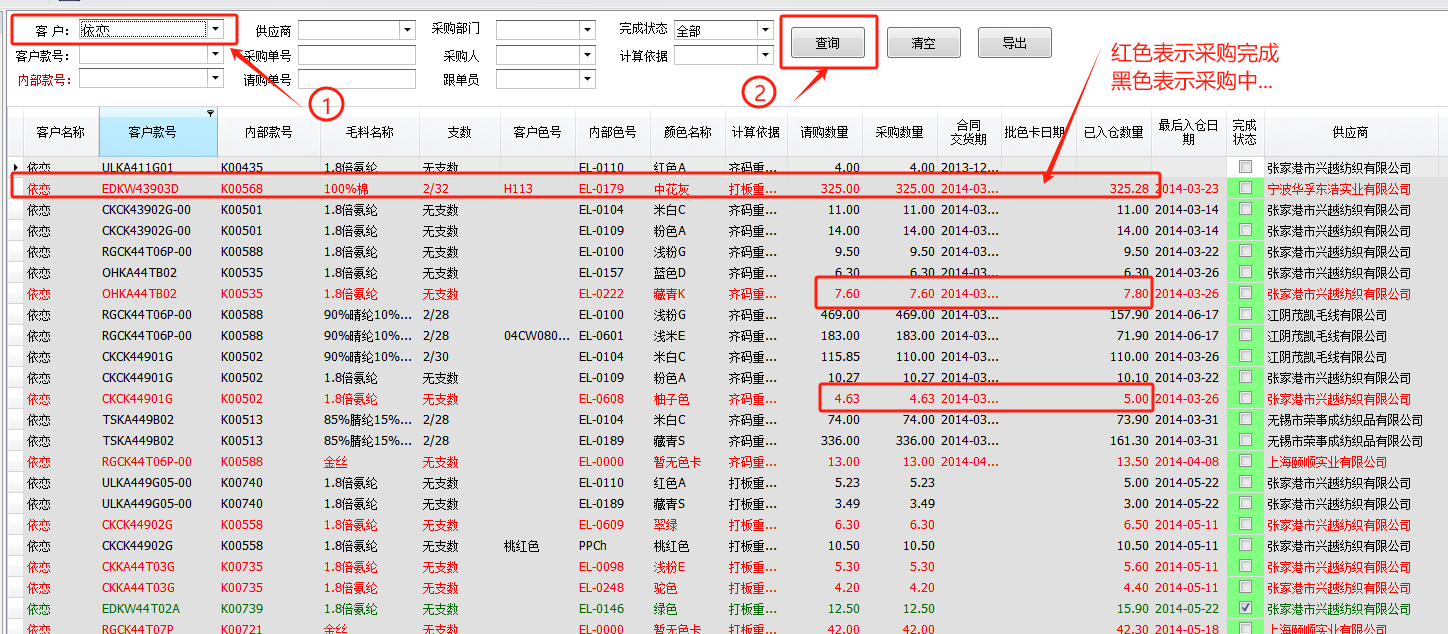Click the 2/30 yarn count cell
This screenshot has height=634, width=1448.
pos(459,356)
